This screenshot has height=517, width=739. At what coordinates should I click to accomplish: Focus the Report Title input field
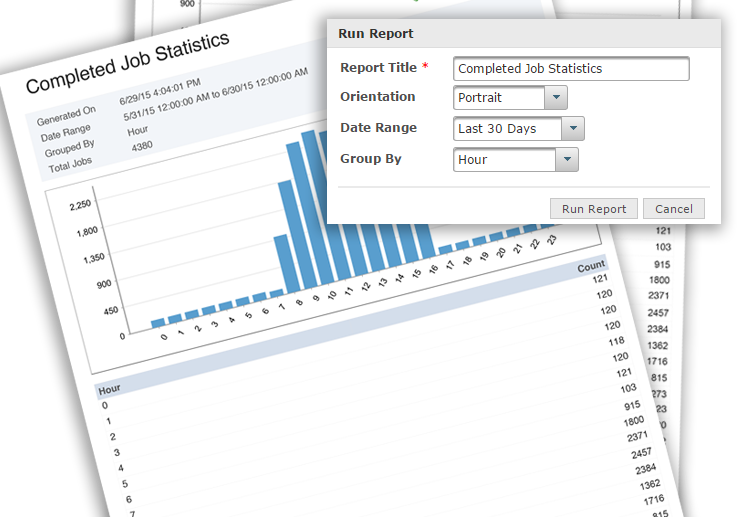(571, 69)
